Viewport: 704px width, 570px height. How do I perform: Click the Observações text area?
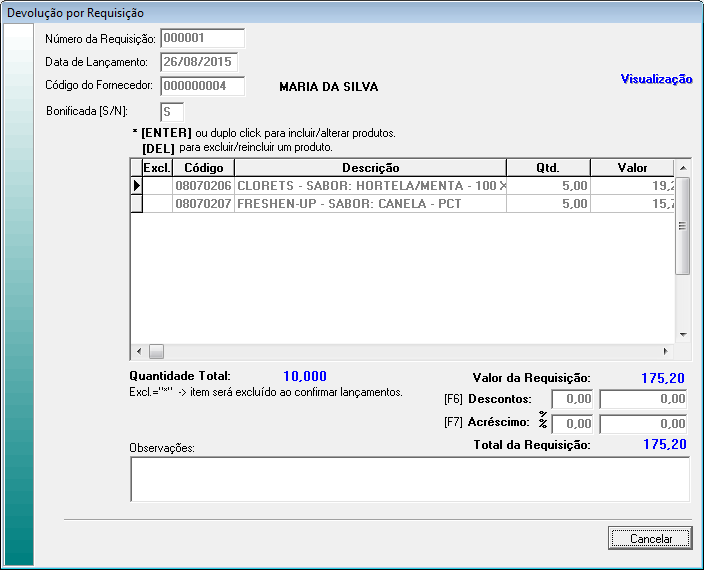click(x=410, y=479)
